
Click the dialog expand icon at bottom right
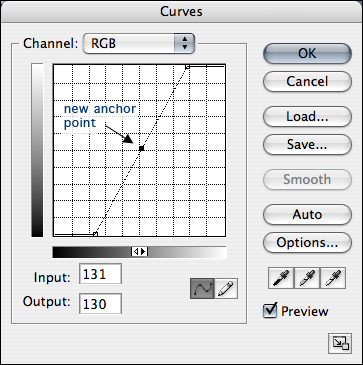coord(340,344)
